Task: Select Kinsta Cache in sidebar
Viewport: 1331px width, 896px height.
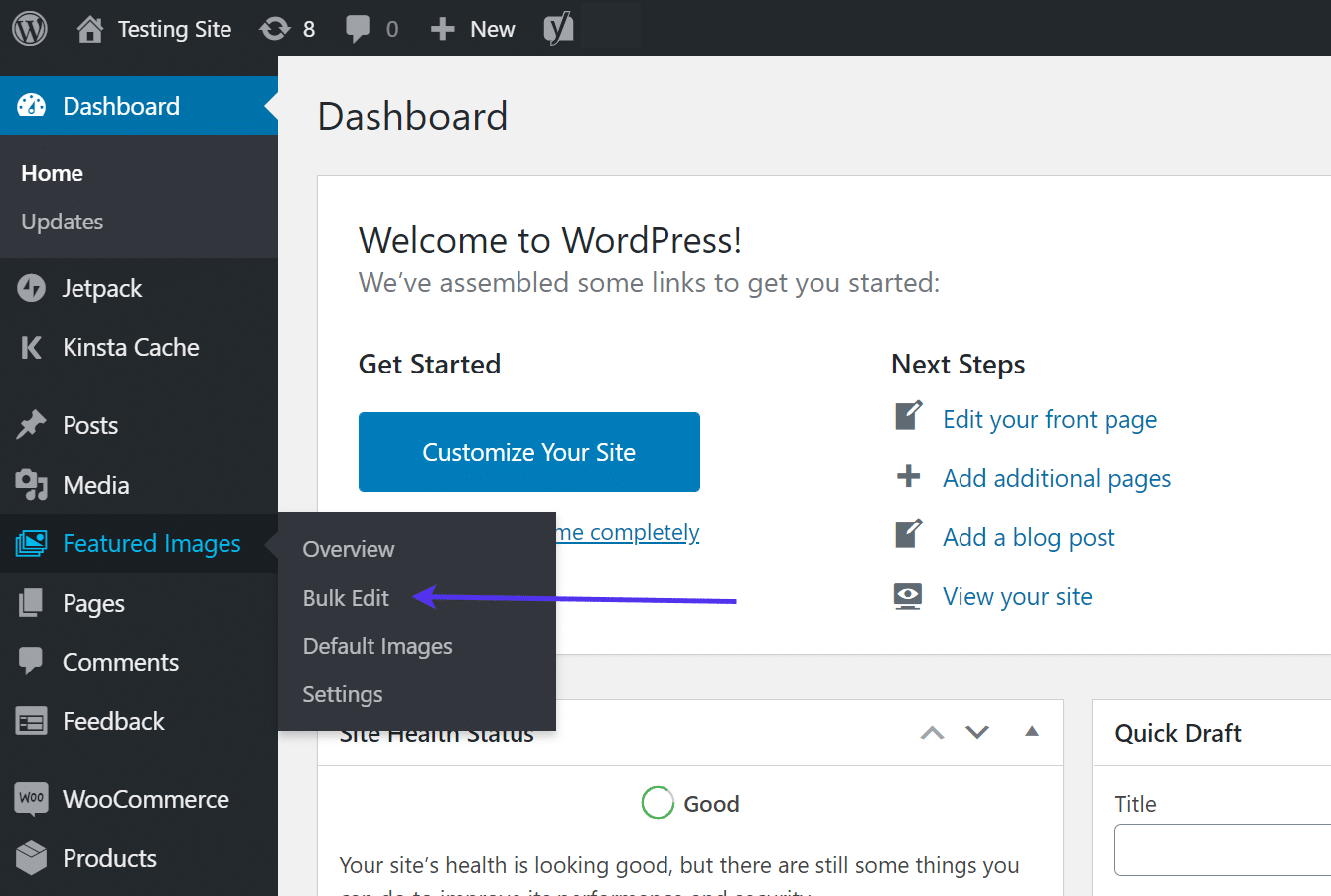Action: (x=130, y=347)
